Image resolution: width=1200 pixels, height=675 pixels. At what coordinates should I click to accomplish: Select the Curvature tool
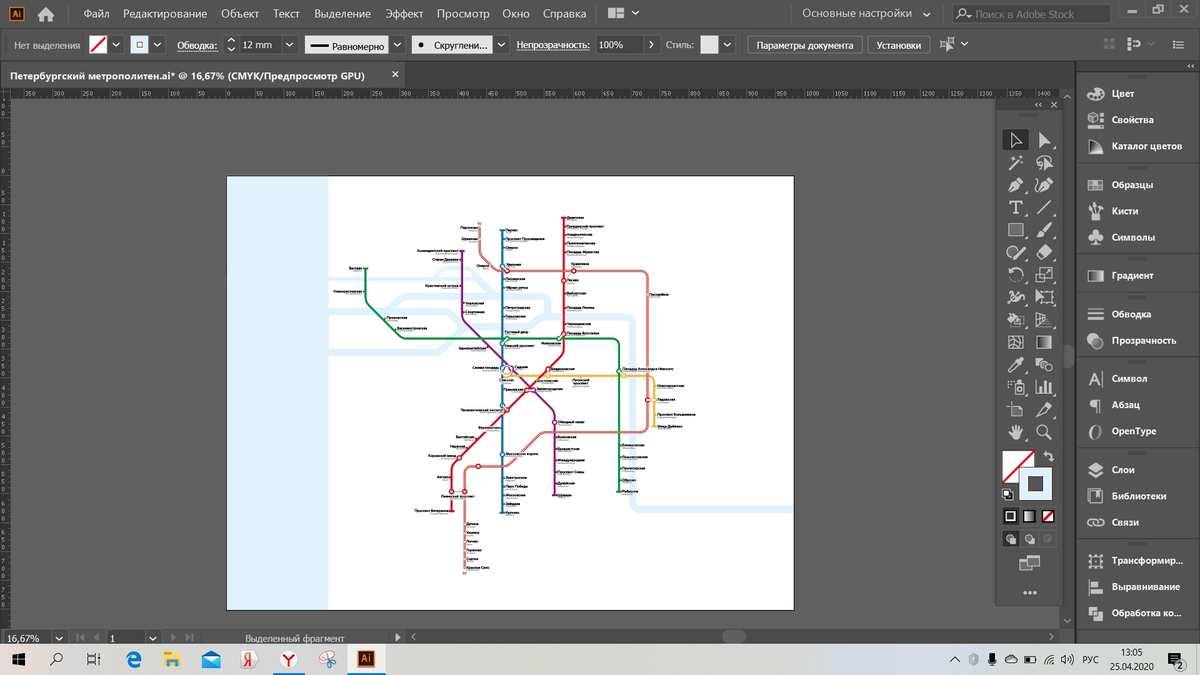pos(1044,185)
